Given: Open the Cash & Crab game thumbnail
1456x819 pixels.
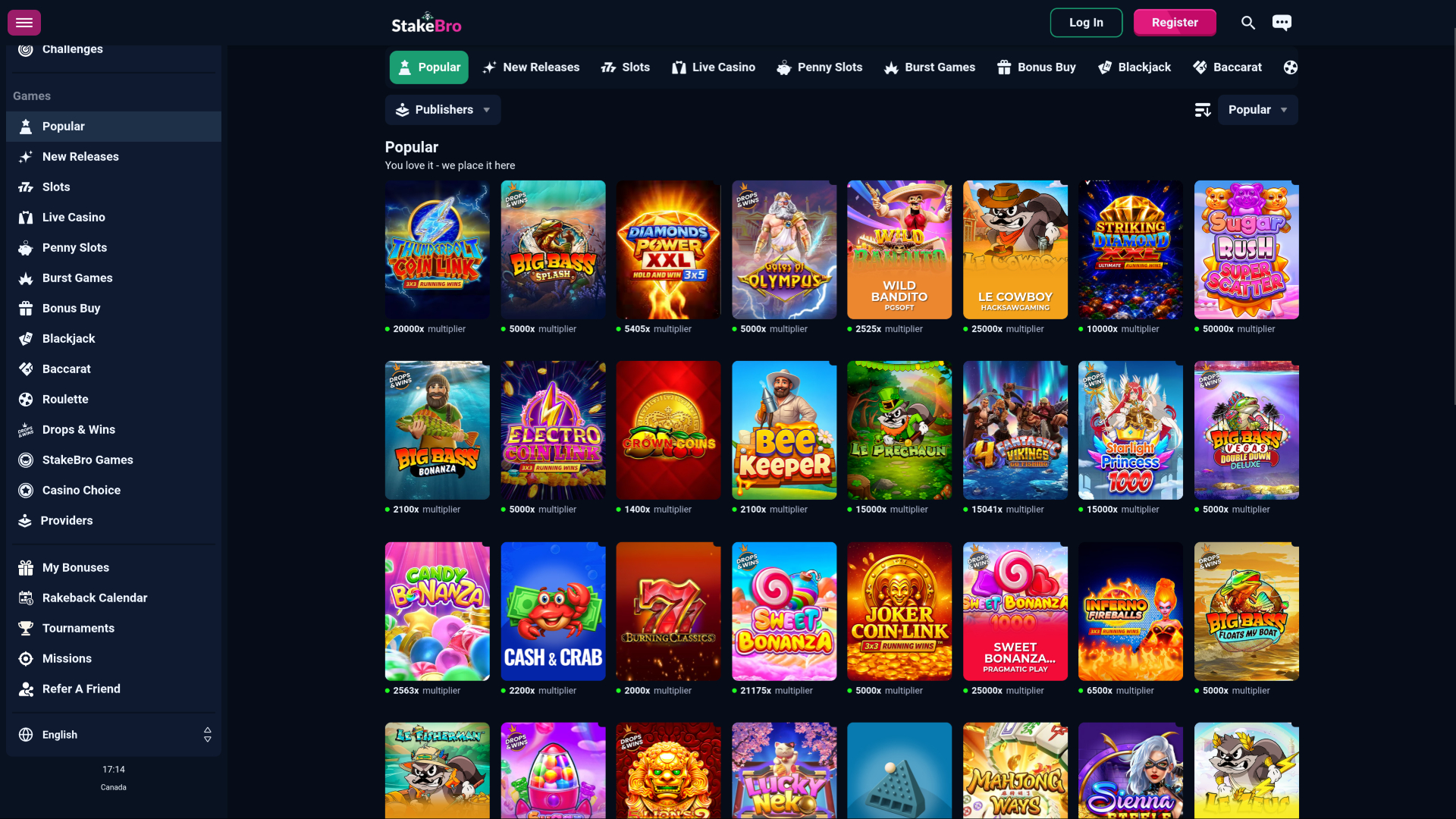Looking at the screenshot, I should click(553, 611).
